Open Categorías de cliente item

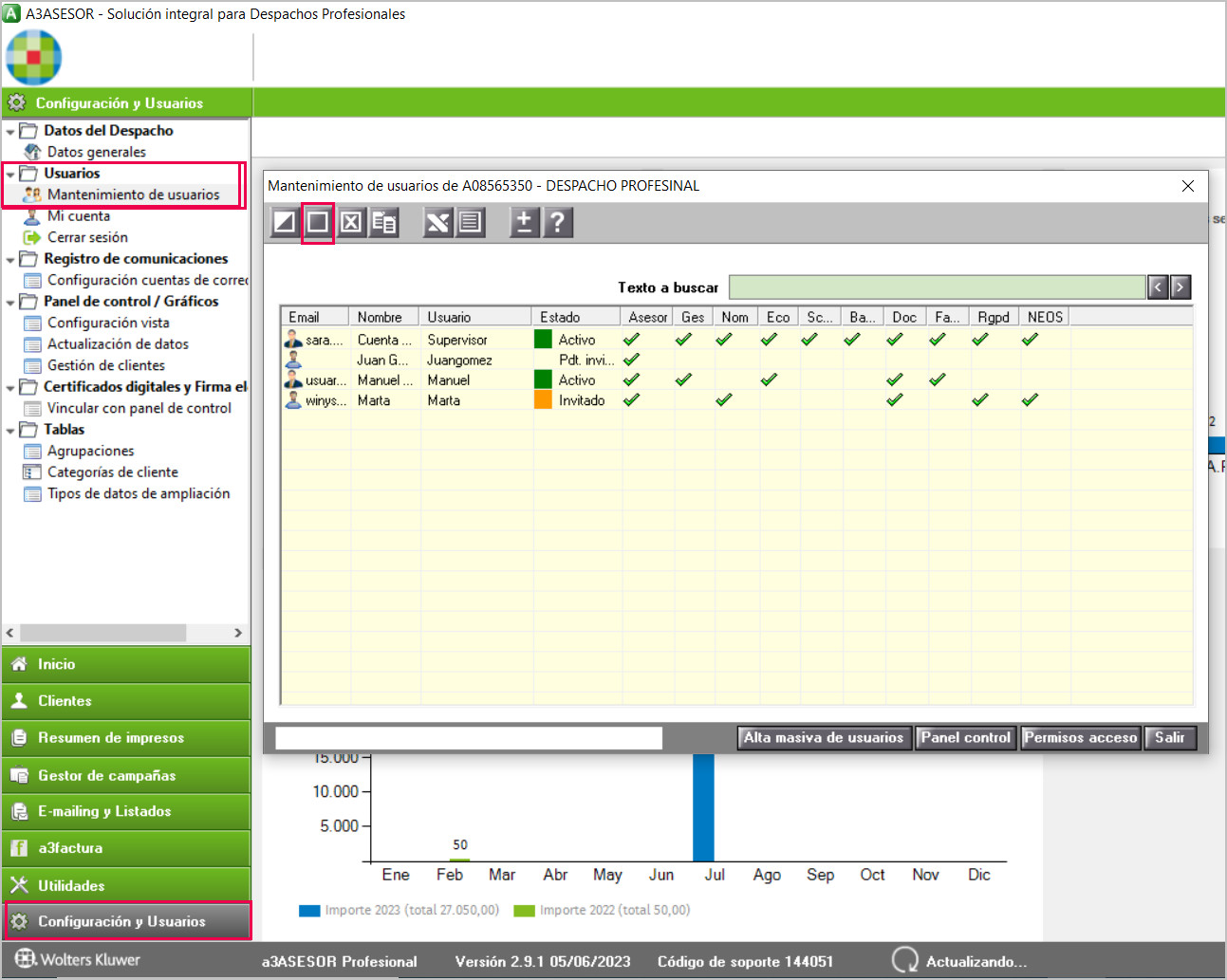coord(112,472)
